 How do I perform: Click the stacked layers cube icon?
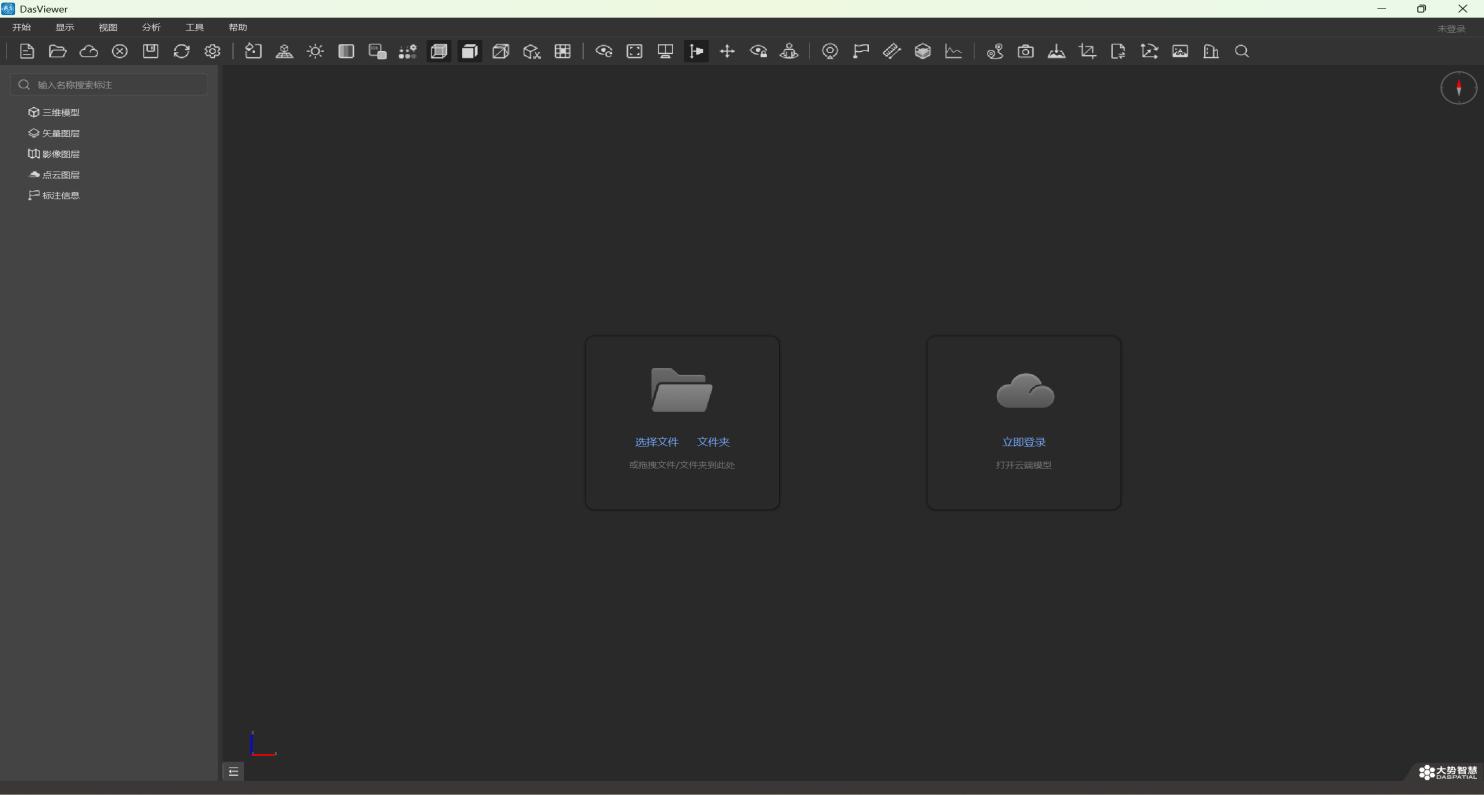click(923, 51)
